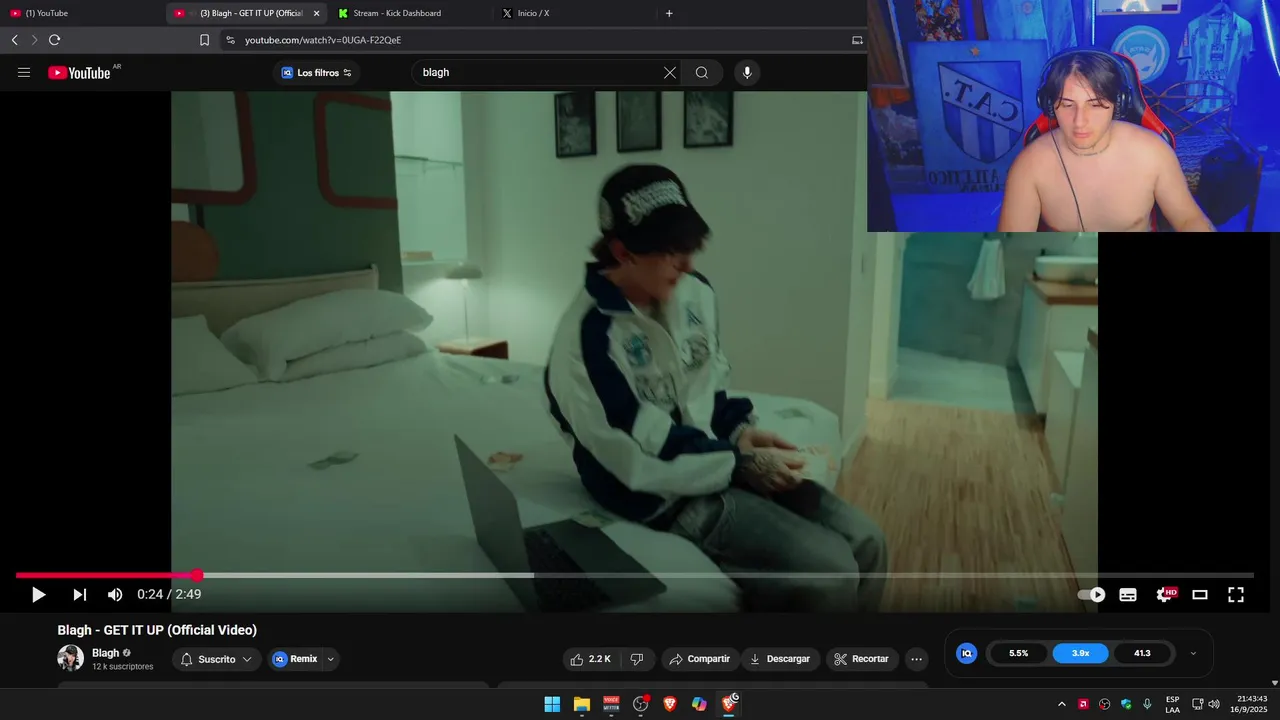Click the cast icon in the address bar
This screenshot has width=1280, height=720.
tap(857, 40)
